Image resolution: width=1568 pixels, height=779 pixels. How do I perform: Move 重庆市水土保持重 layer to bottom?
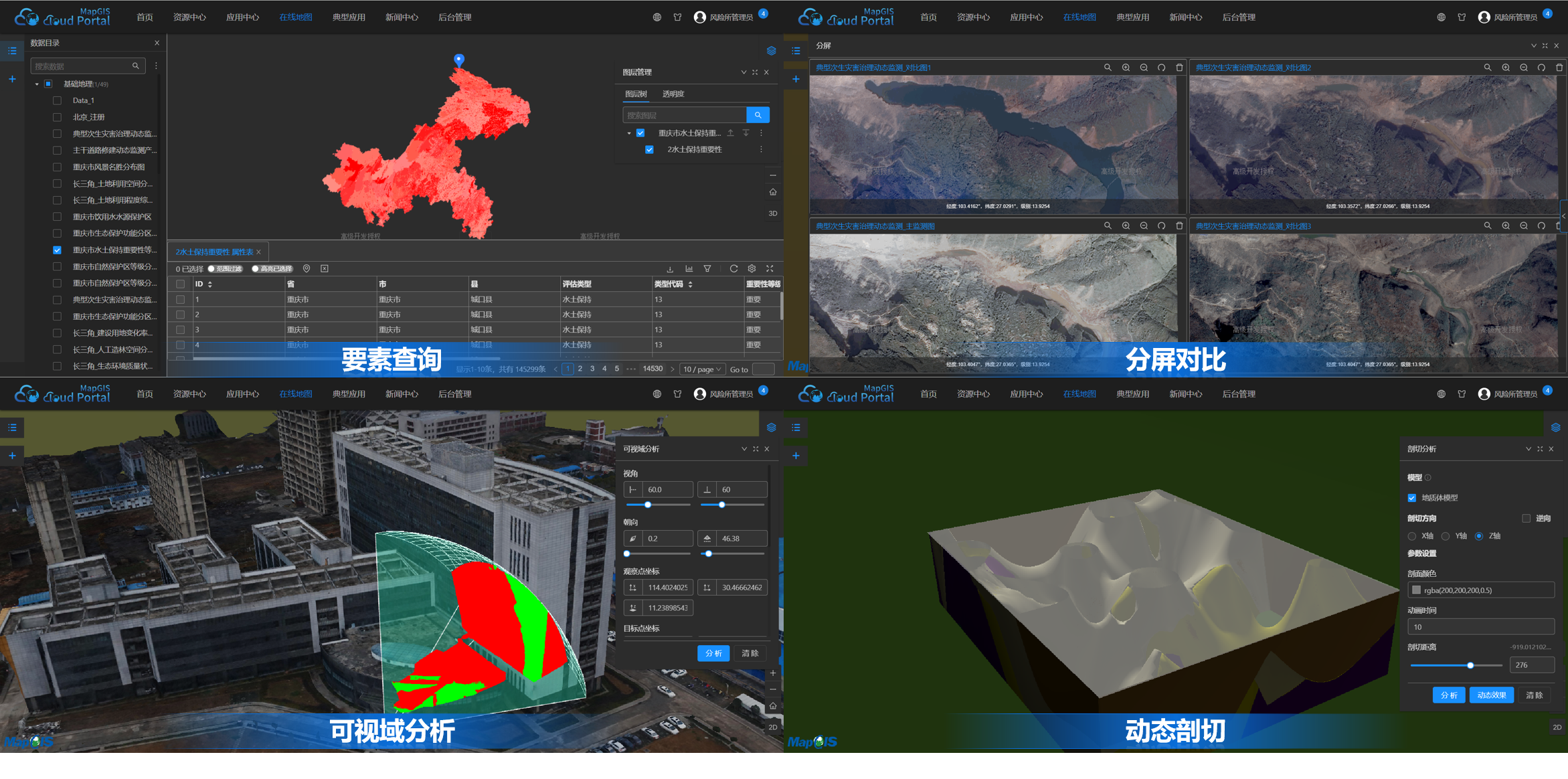pos(746,133)
